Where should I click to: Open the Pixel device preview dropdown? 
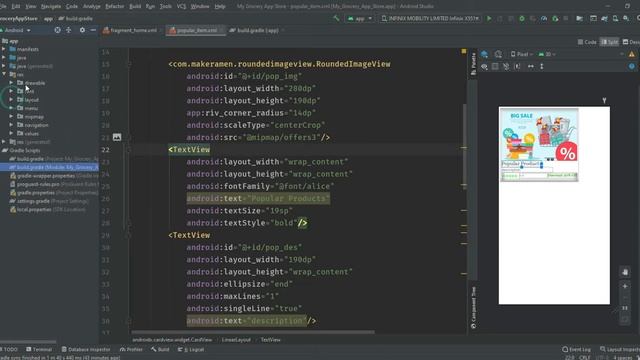pos(522,54)
